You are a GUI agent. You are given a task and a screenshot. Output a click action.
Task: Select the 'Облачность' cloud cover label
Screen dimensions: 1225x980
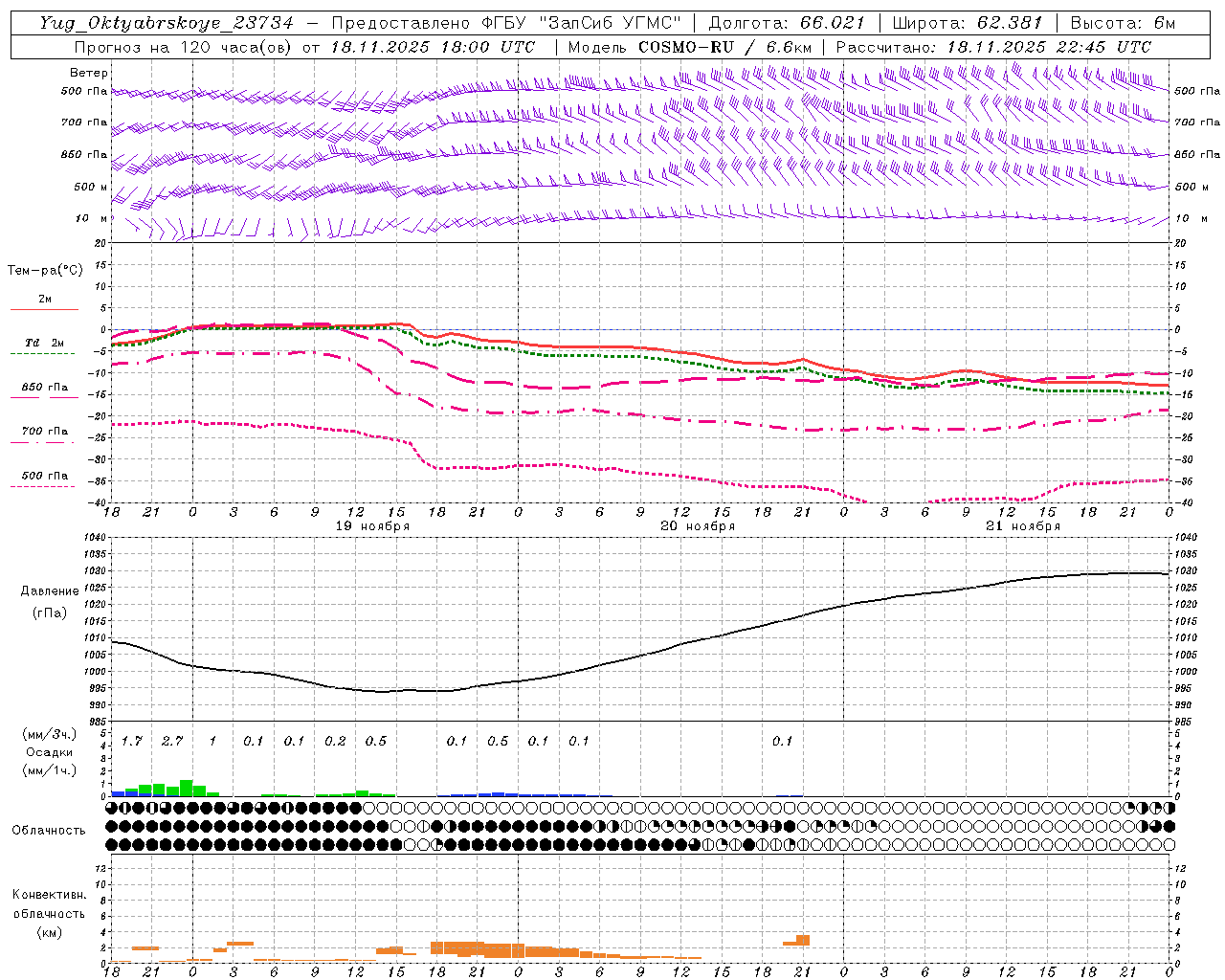[x=49, y=831]
